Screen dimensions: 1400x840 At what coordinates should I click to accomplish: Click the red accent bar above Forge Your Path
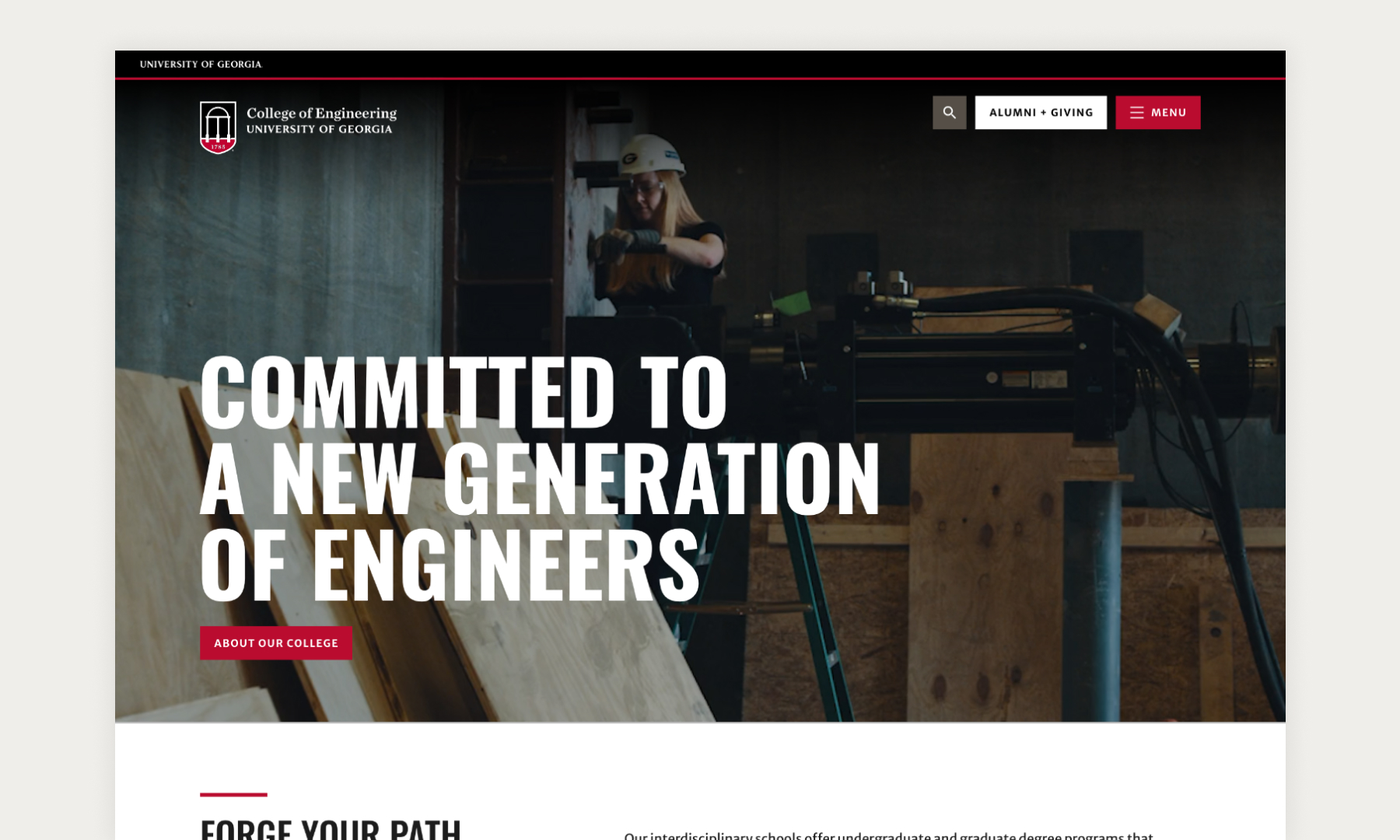coord(233,794)
